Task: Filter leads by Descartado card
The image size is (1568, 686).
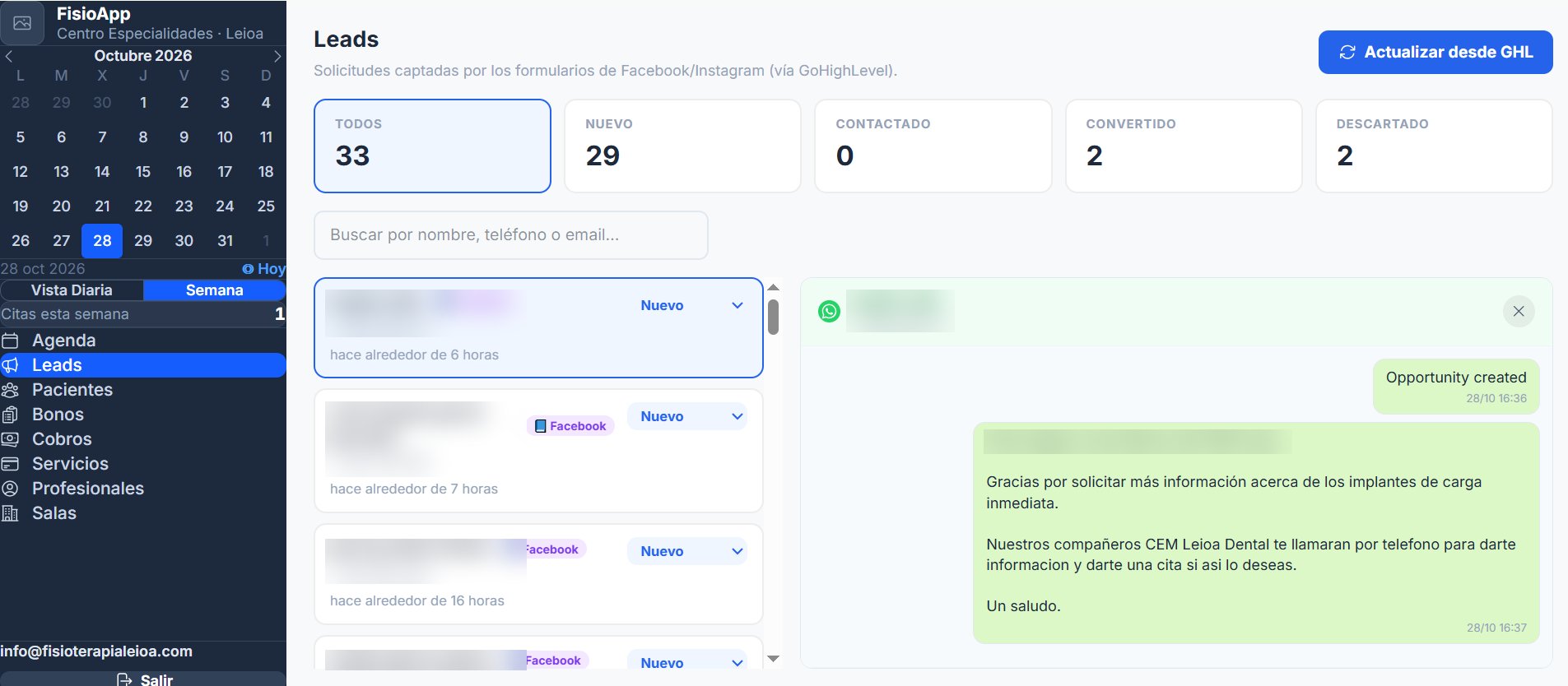Action: pyautogui.click(x=1434, y=146)
